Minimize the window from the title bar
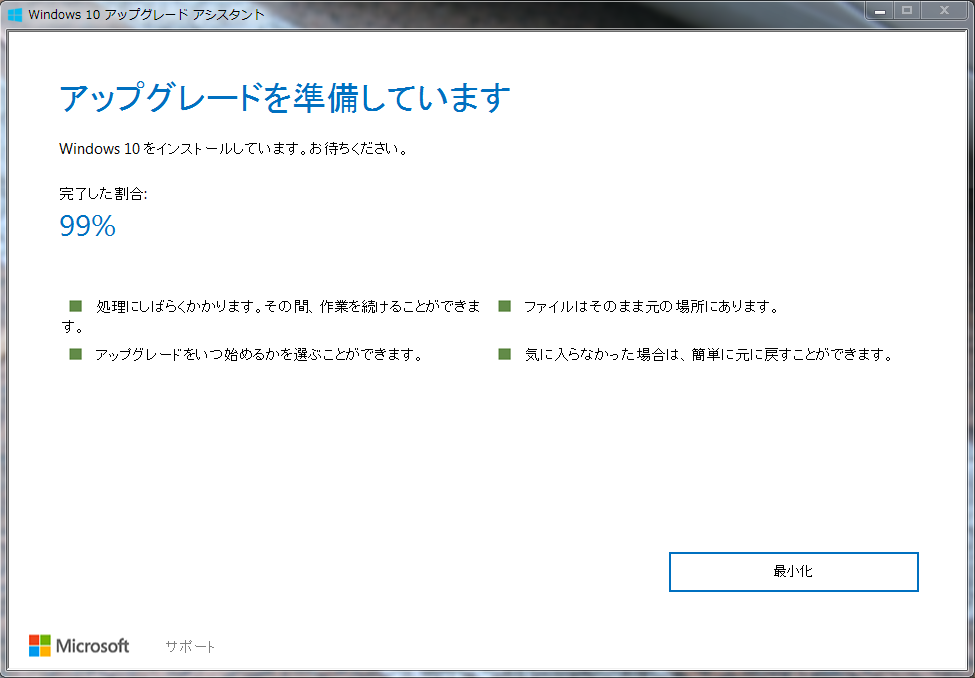The height and width of the screenshot is (678, 975). (880, 11)
